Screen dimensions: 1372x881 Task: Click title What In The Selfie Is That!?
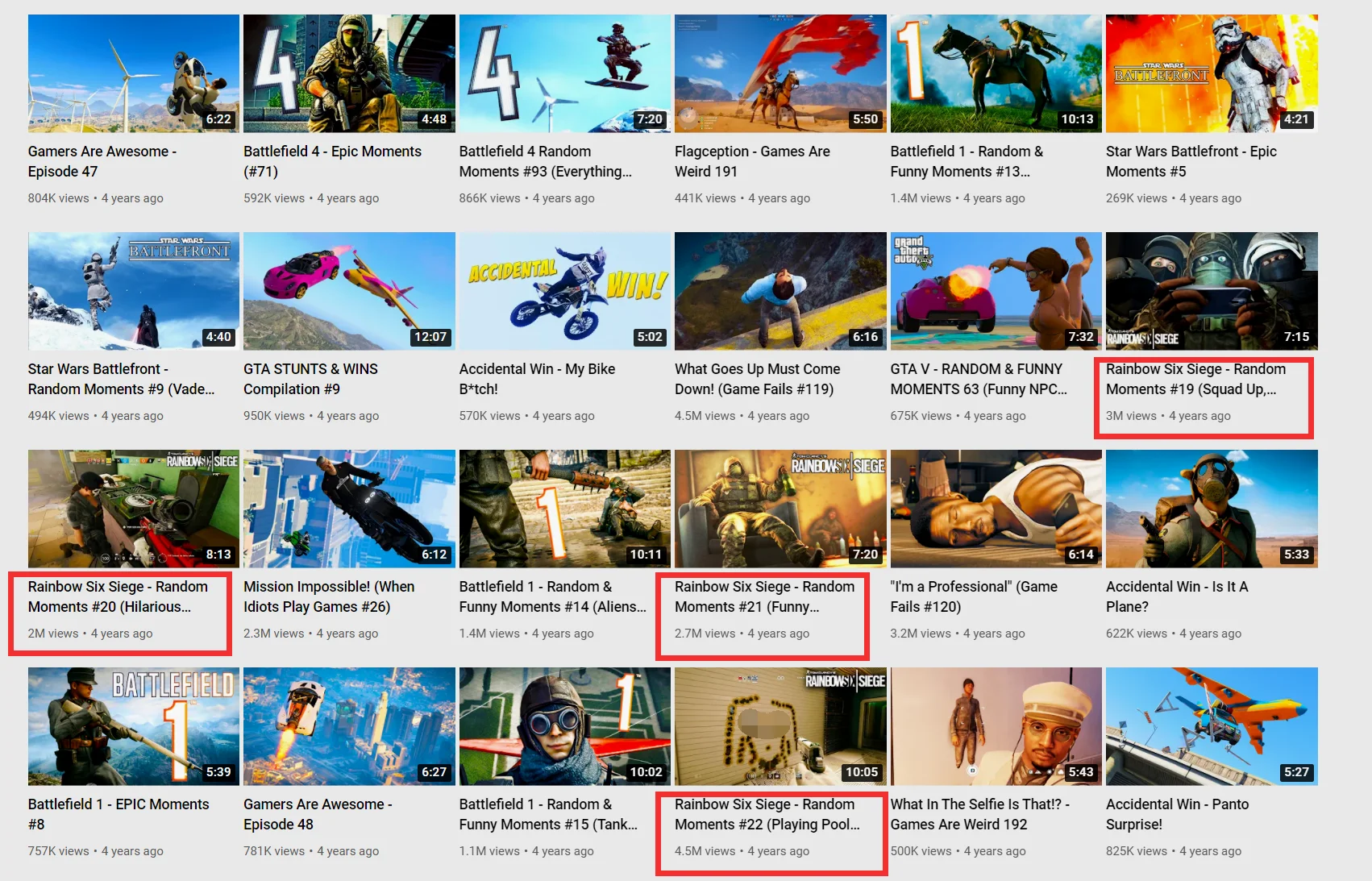980,814
